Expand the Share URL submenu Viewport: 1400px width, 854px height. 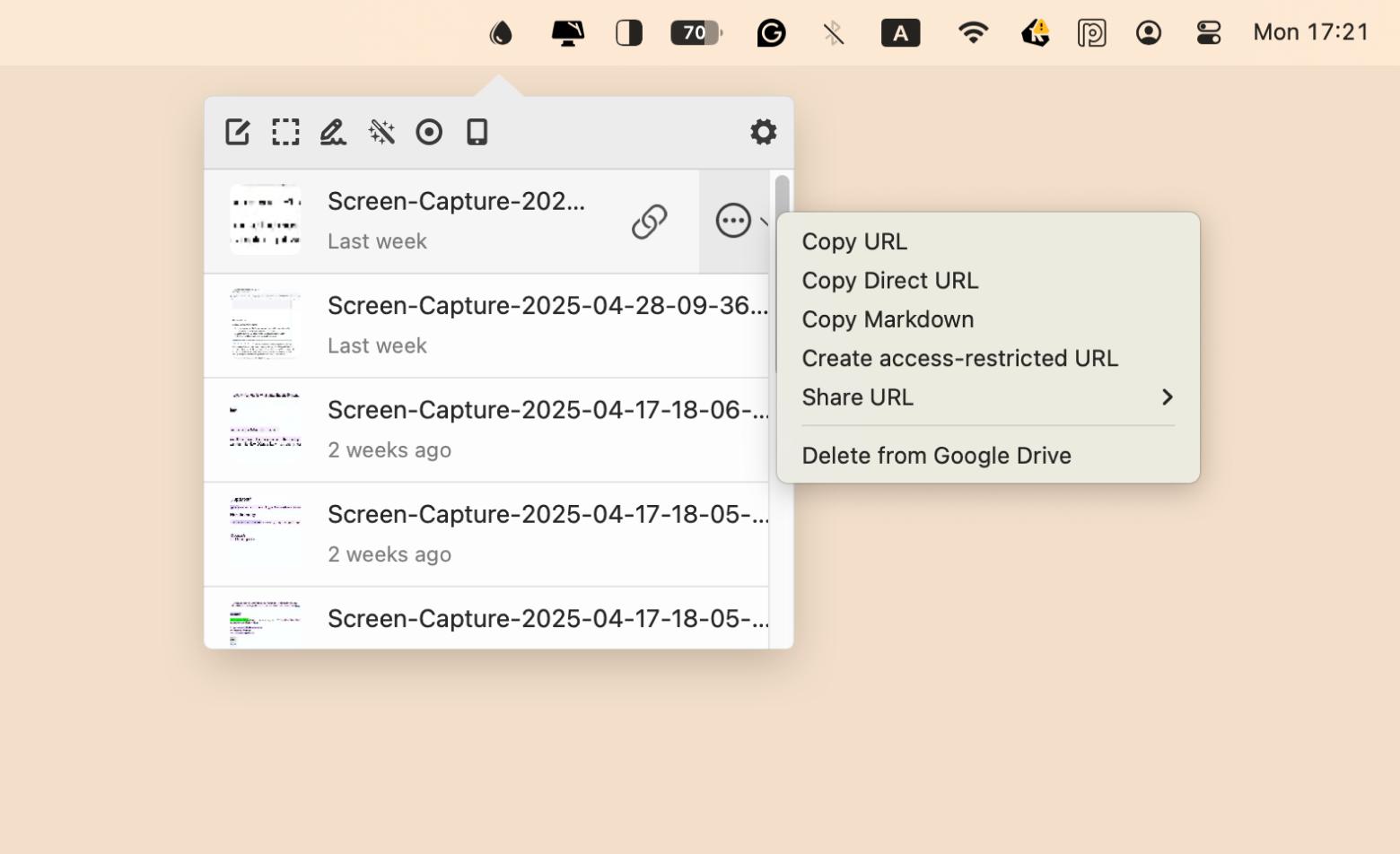pos(987,397)
